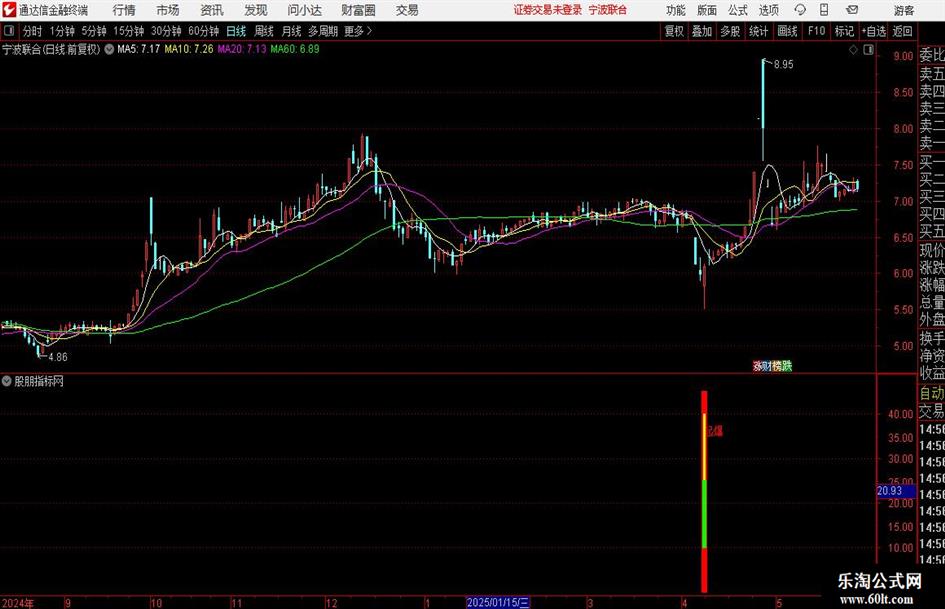Expand the 更多 periods dropdown
This screenshot has height=609, width=945.
click(x=358, y=31)
